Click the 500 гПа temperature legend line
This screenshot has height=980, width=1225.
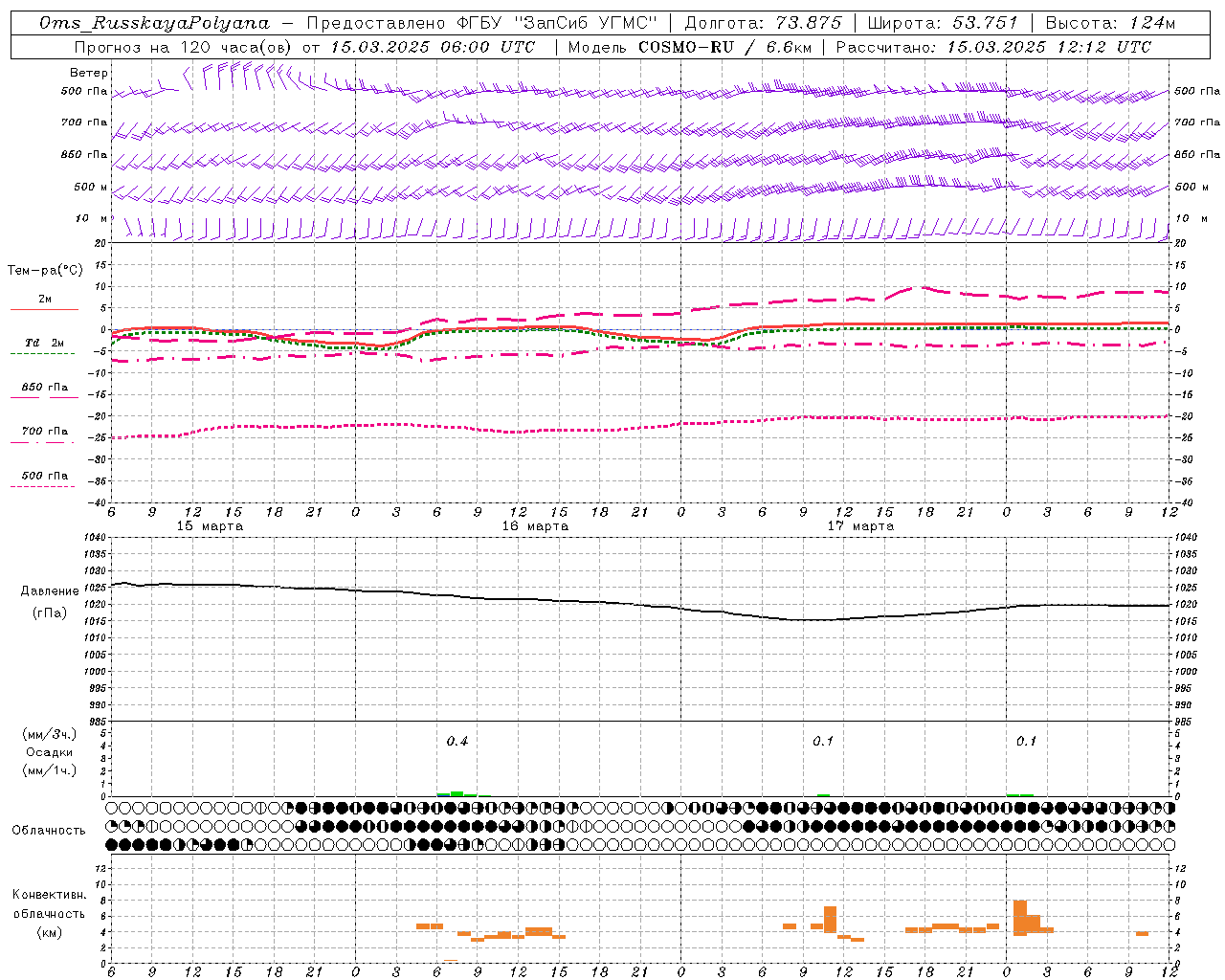(x=42, y=486)
